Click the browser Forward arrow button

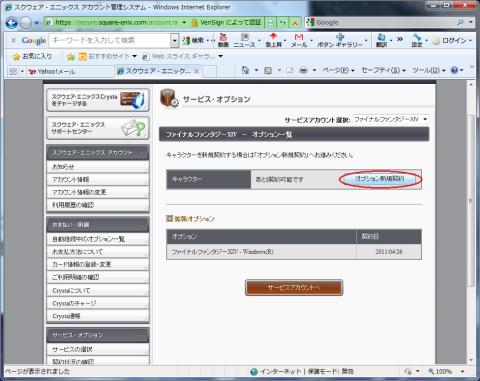[x=26, y=23]
